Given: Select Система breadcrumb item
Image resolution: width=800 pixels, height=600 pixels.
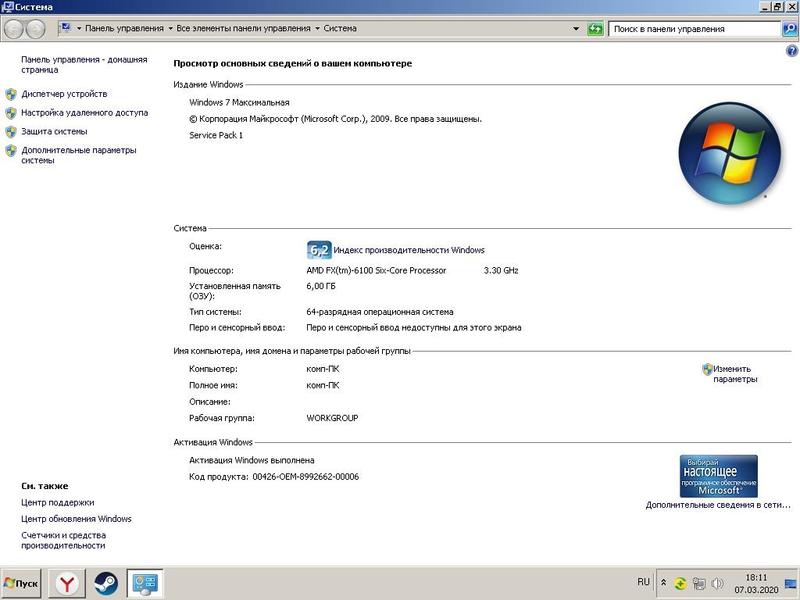Looking at the screenshot, I should tap(340, 29).
